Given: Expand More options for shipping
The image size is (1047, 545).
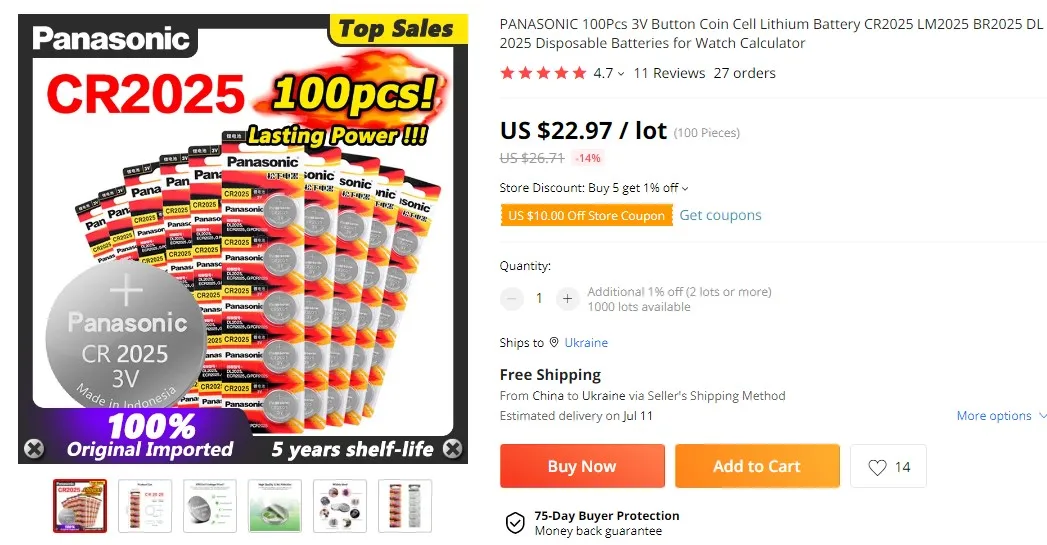Looking at the screenshot, I should (1001, 415).
